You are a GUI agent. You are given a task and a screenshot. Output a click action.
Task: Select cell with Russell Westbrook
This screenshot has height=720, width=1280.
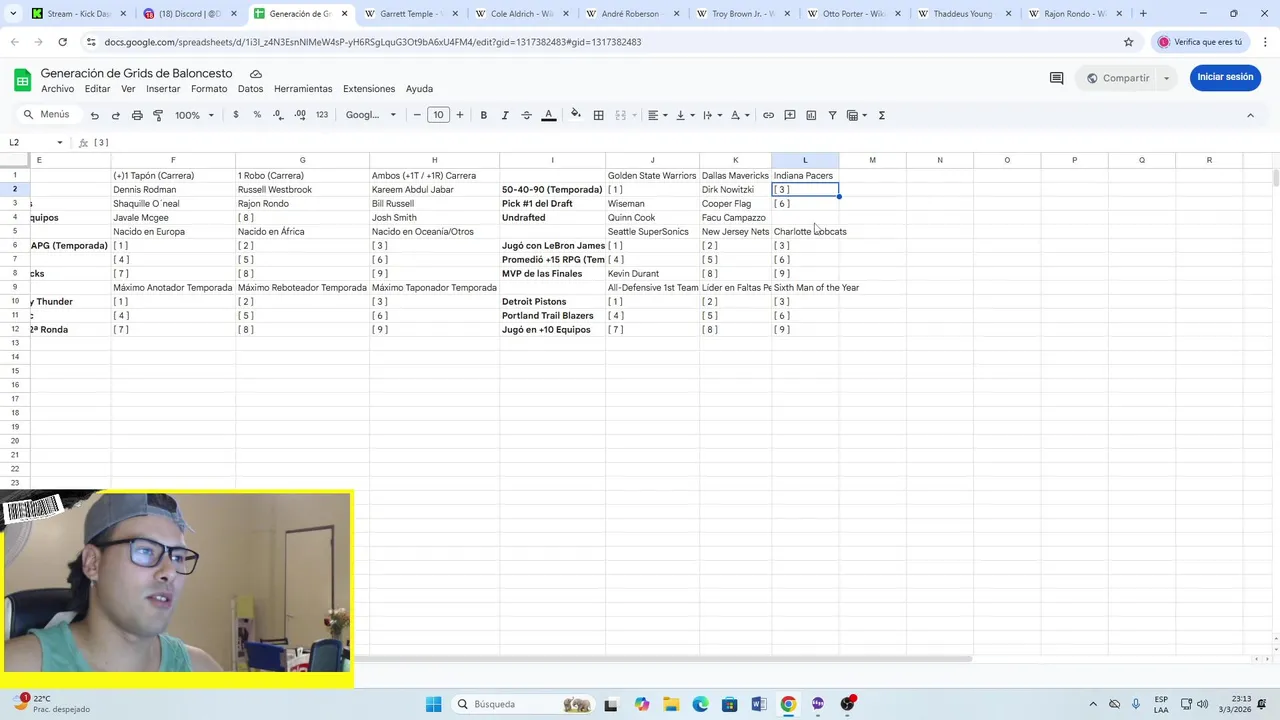(x=302, y=189)
